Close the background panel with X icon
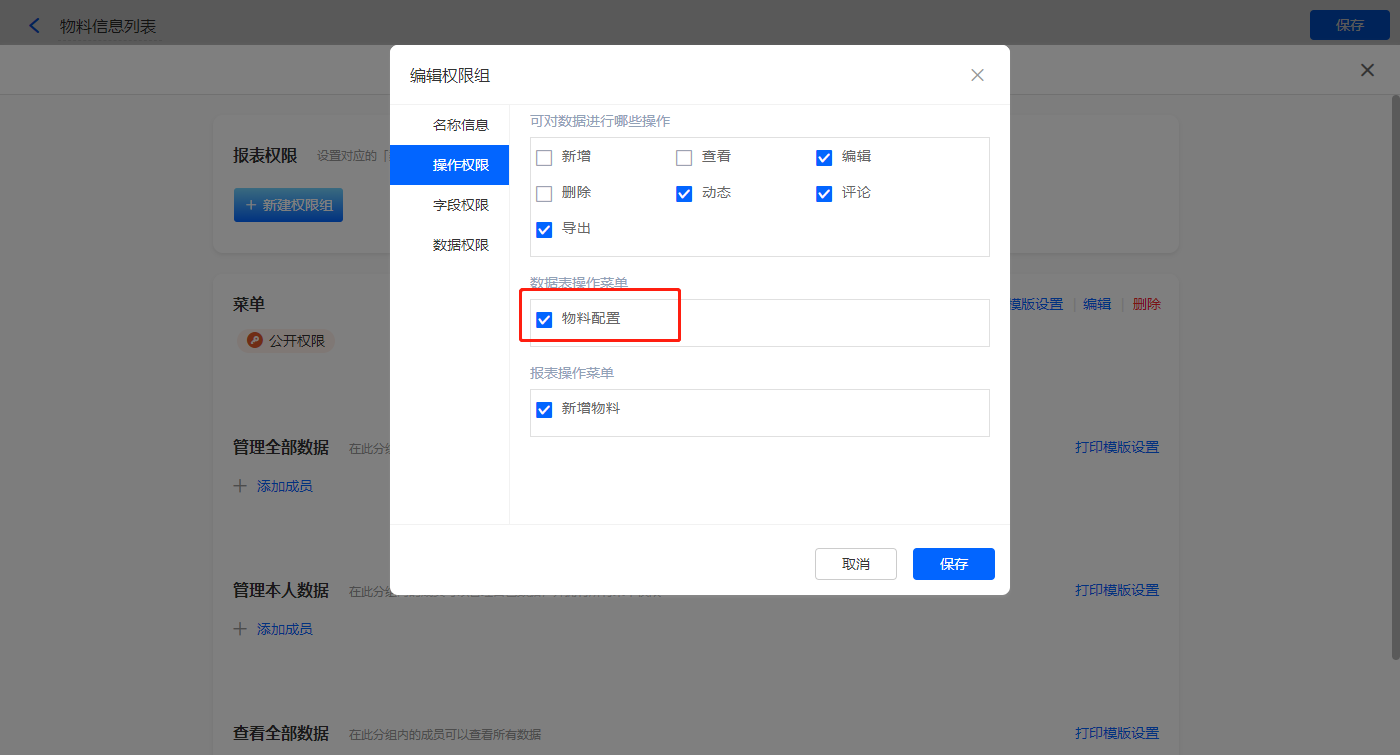1400x755 pixels. [x=1367, y=70]
